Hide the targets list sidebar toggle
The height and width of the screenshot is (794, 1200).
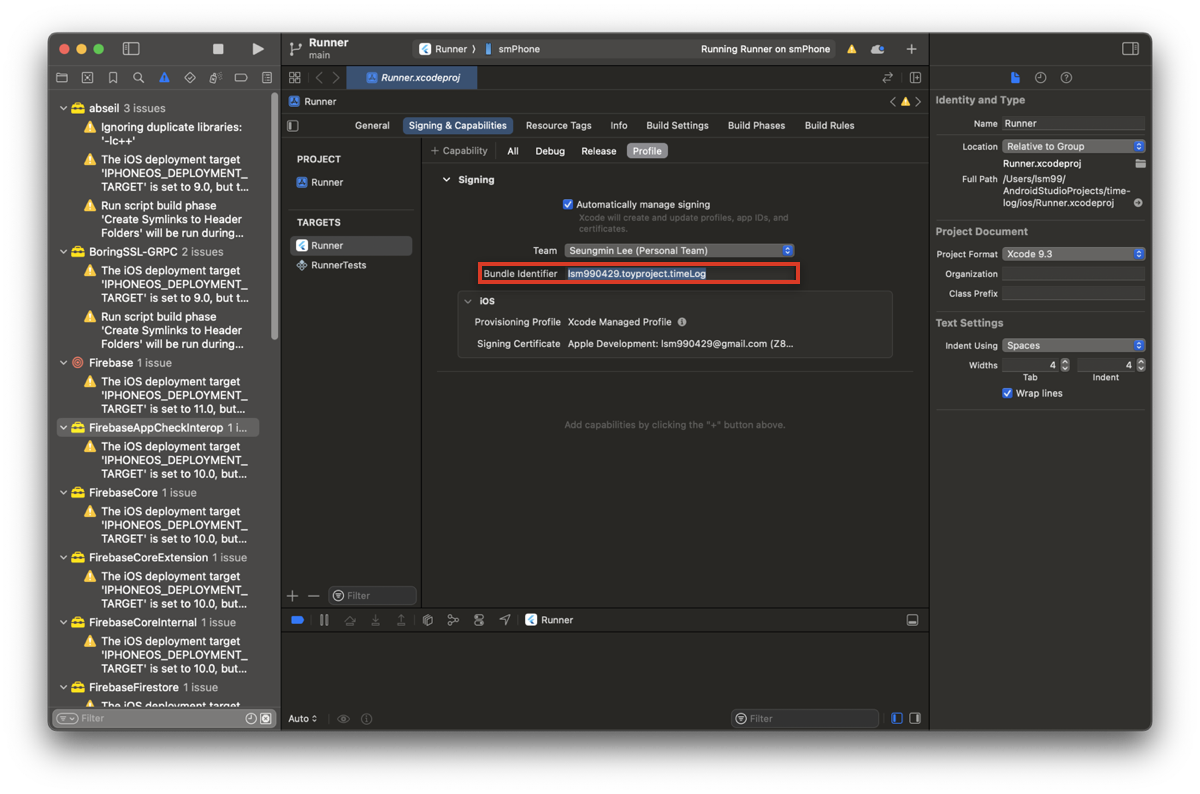coord(293,126)
